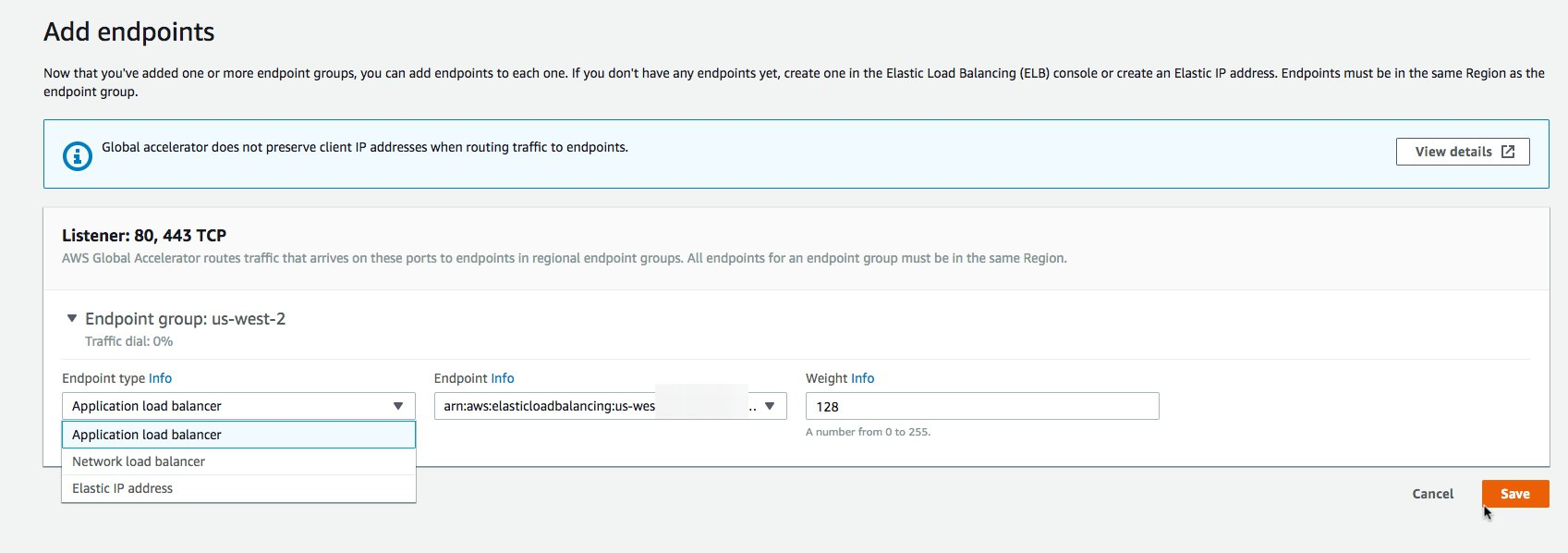Click the View details button
1568x553 pixels.
coord(1462,152)
